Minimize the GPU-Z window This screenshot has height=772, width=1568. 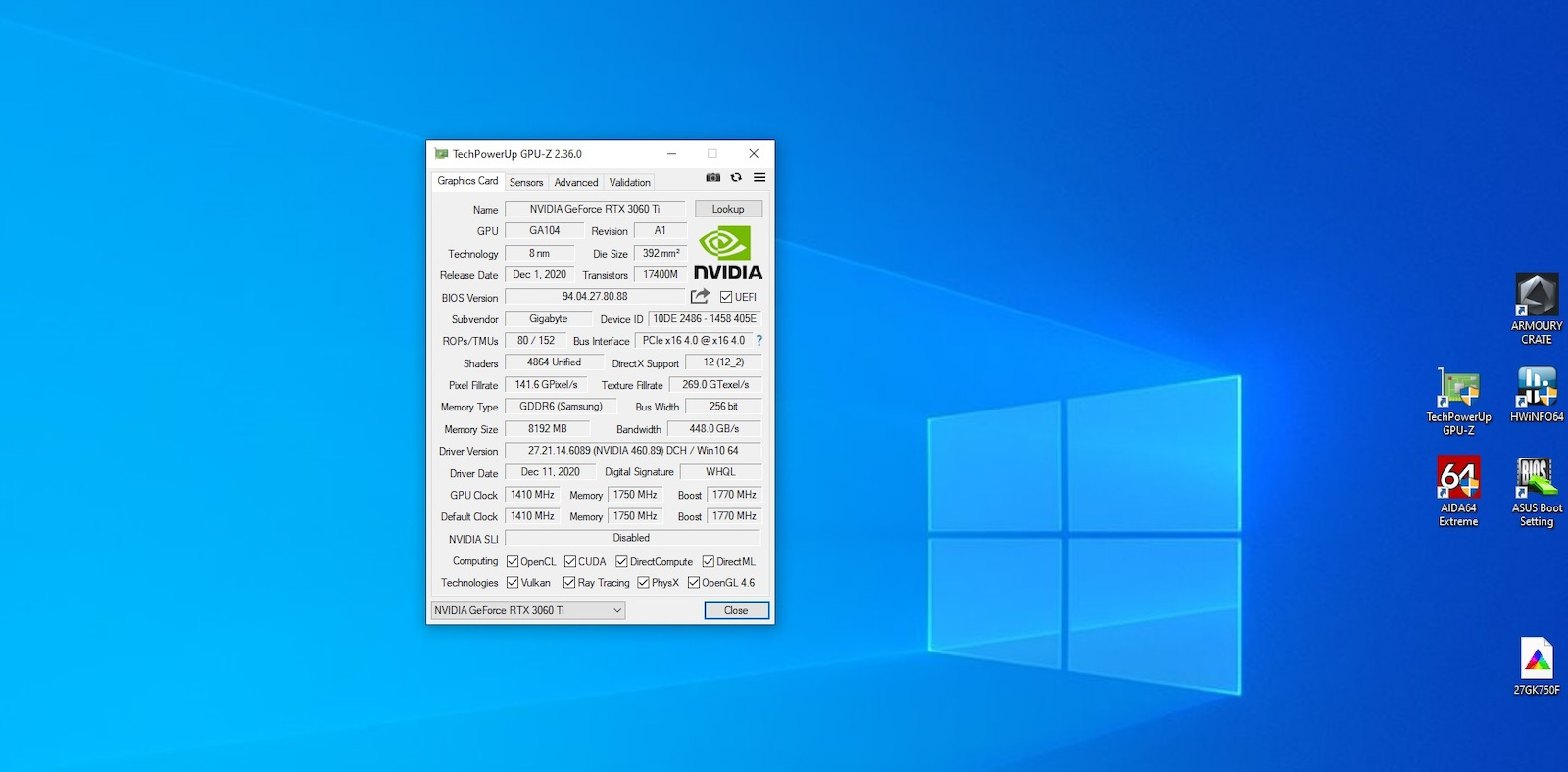pos(671,154)
